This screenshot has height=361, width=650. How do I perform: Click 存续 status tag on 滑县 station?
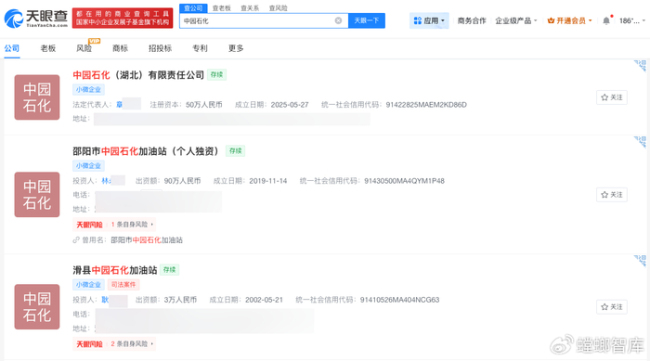(170, 270)
